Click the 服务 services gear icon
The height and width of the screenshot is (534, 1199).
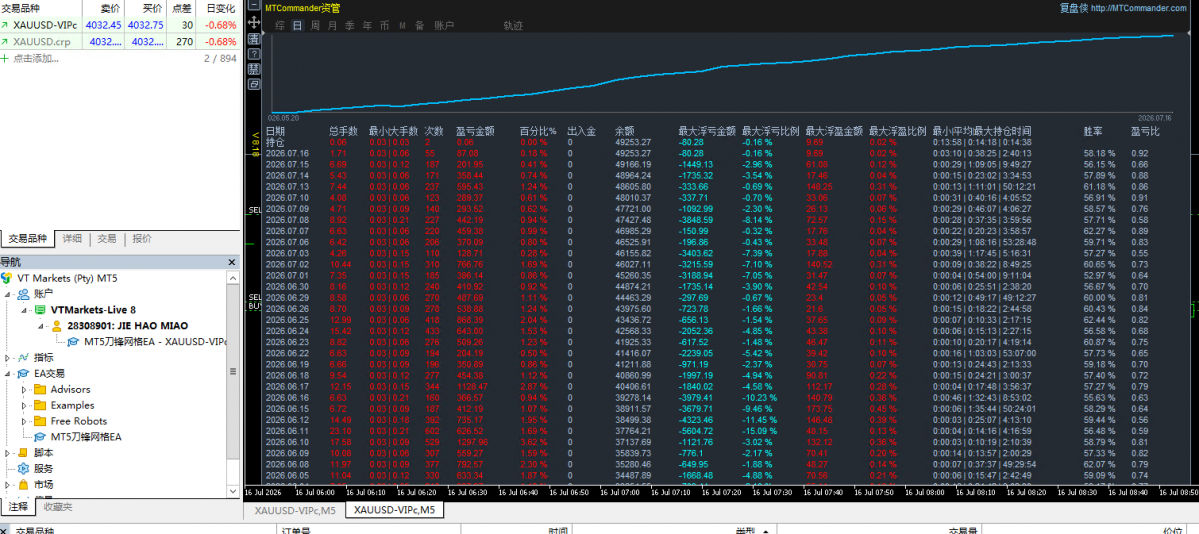[x=23, y=468]
